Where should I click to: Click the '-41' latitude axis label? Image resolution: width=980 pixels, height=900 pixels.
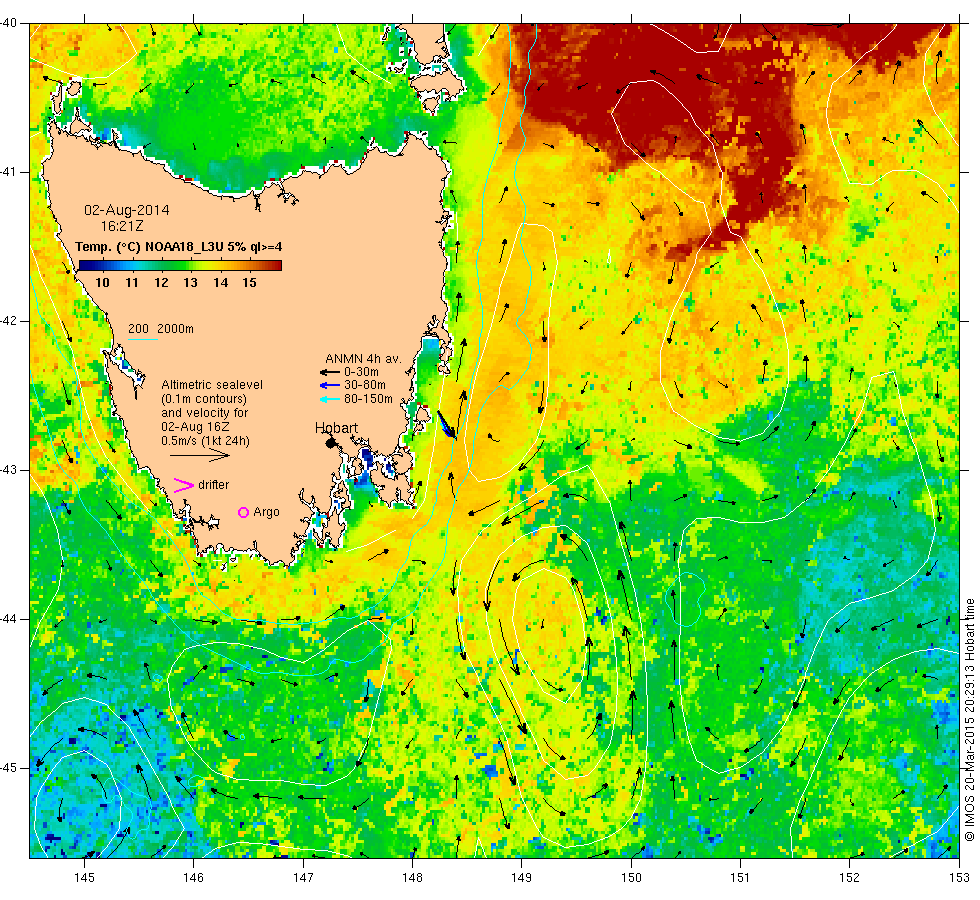8,172
